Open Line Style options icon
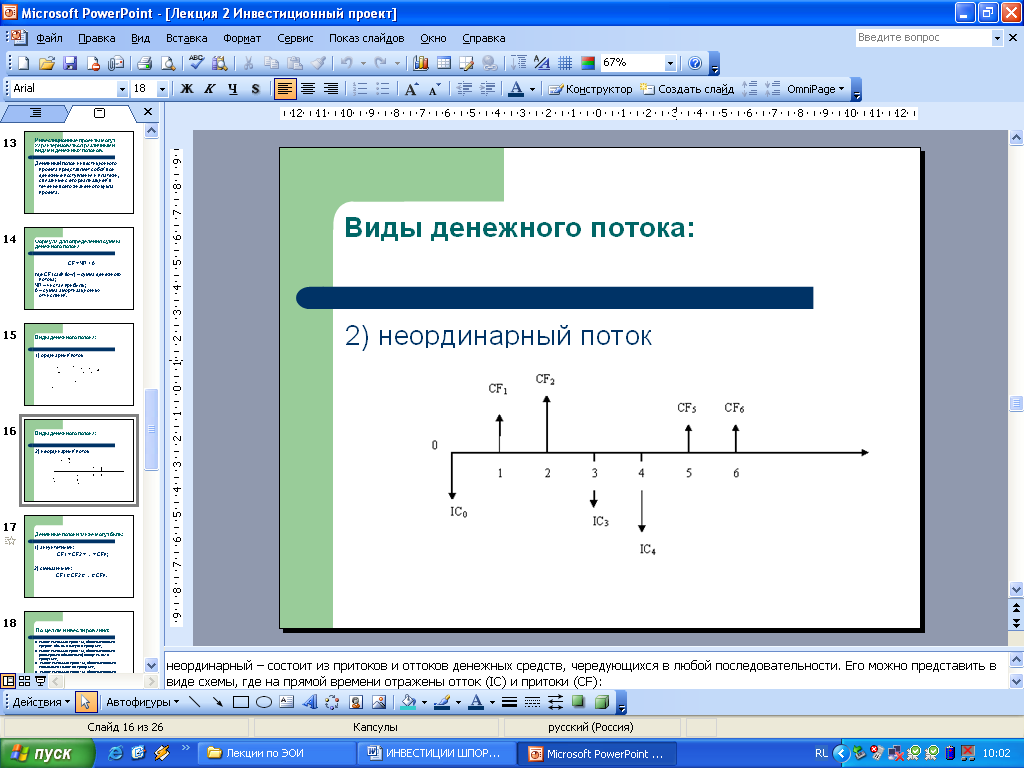The height and width of the screenshot is (768, 1024). (510, 702)
